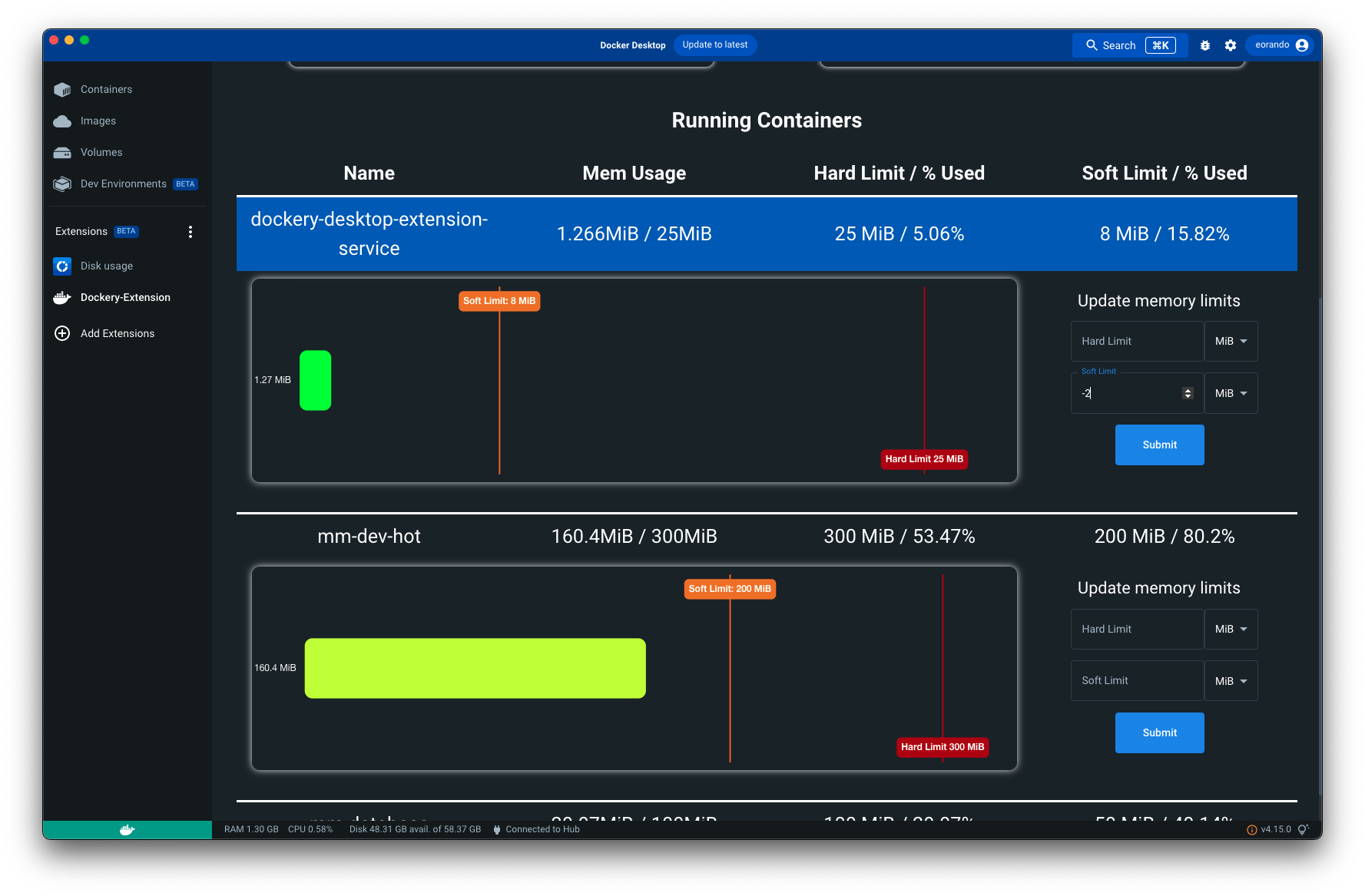Click the yellow-green 160.4 MiB usage bar
The width and height of the screenshot is (1365, 896).
(475, 669)
